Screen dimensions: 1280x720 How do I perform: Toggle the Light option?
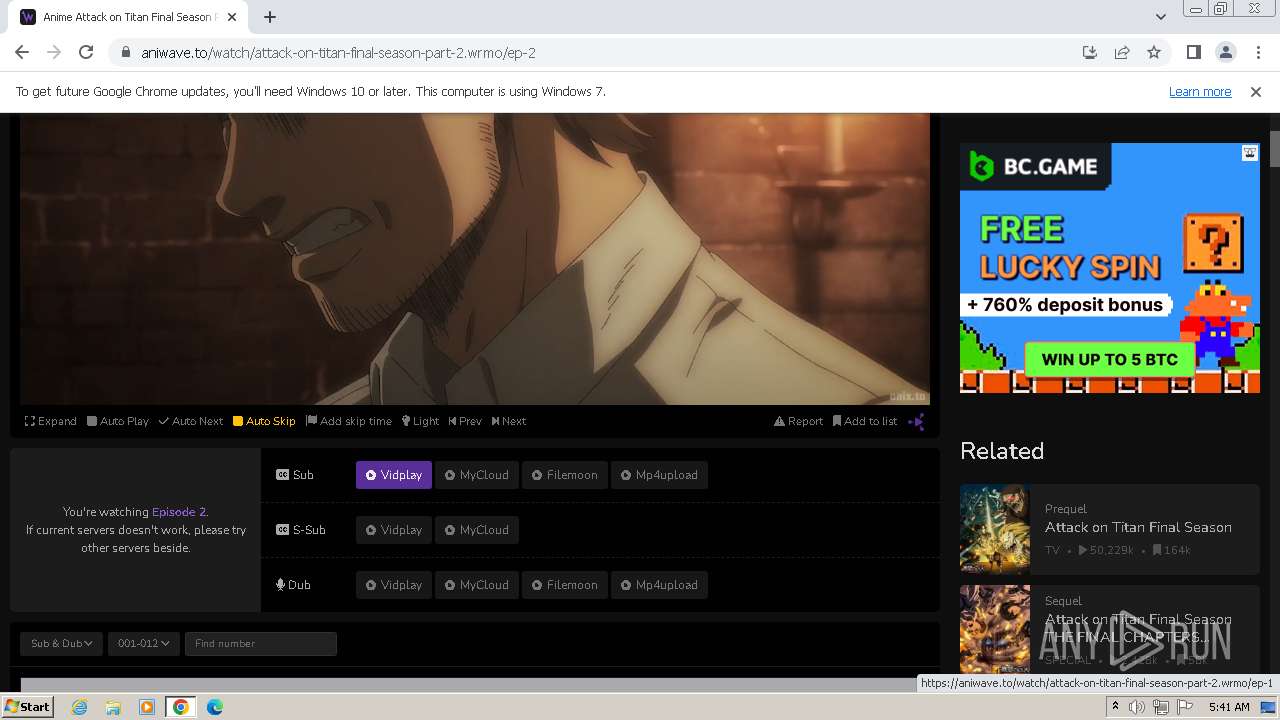pos(421,421)
